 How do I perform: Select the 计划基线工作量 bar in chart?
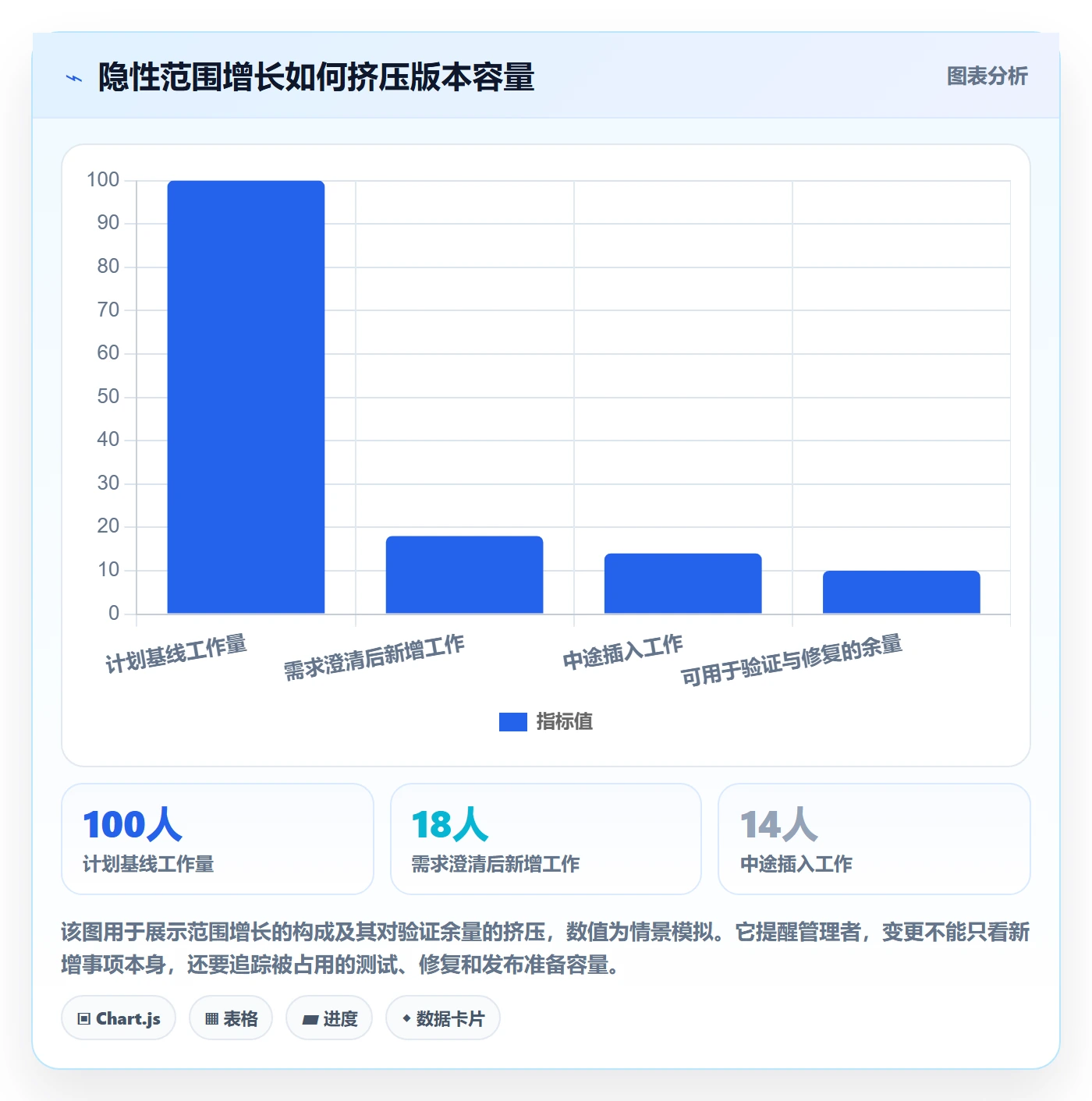246,397
